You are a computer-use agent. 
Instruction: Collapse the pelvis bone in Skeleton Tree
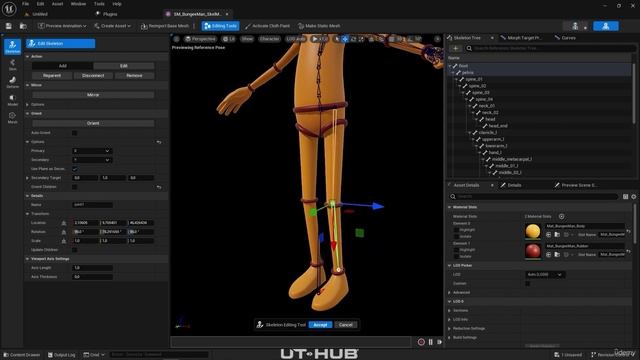click(x=453, y=73)
